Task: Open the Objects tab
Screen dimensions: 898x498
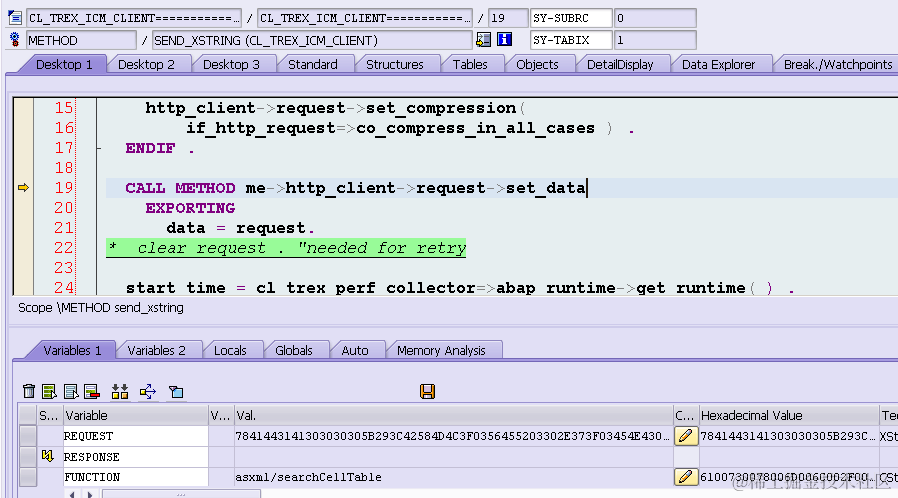Action: click(x=537, y=64)
